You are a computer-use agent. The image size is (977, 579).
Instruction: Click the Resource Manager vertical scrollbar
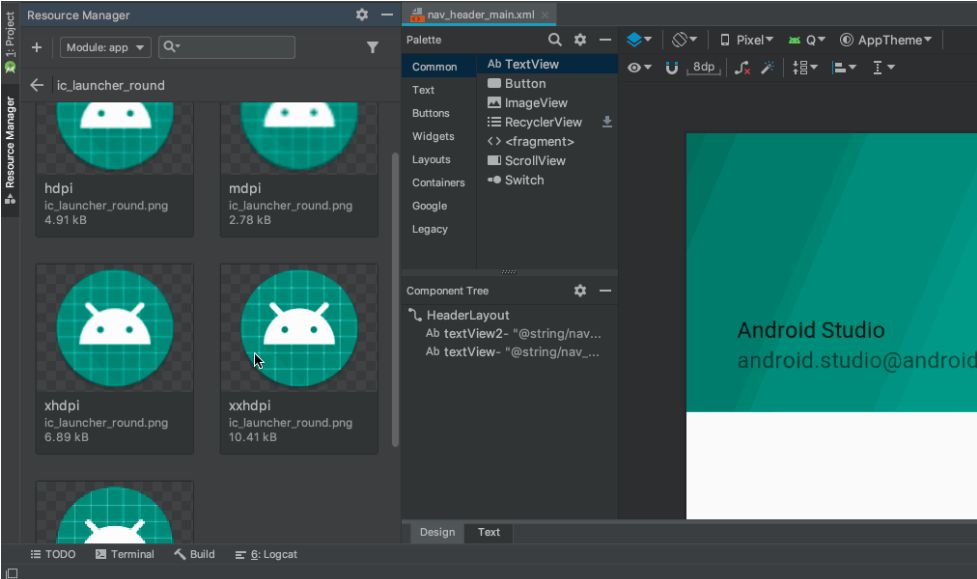(x=395, y=299)
